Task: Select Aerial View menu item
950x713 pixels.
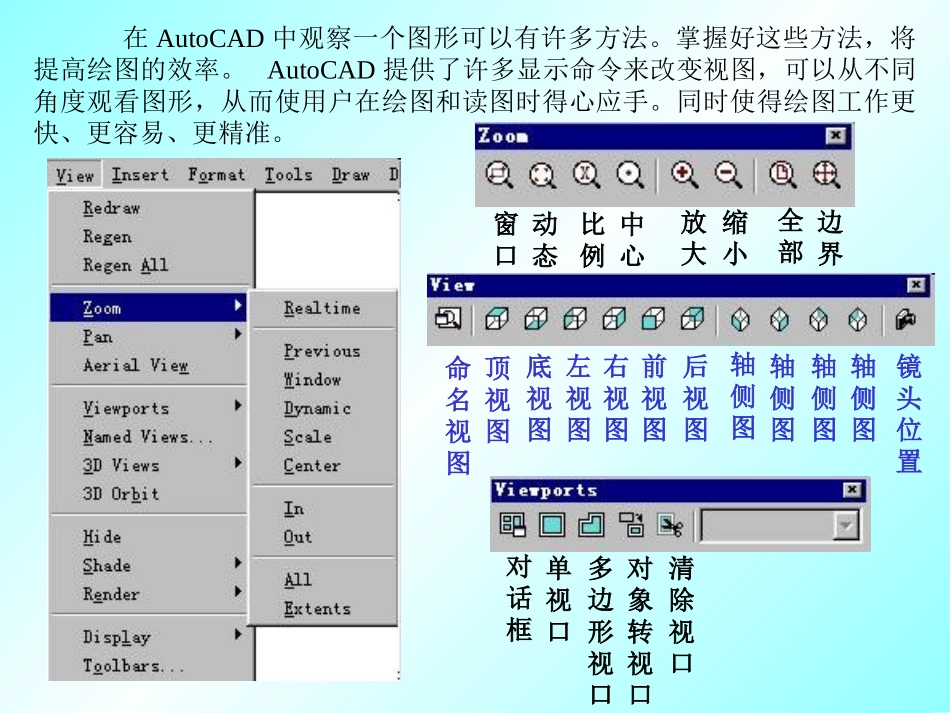Action: tap(148, 365)
